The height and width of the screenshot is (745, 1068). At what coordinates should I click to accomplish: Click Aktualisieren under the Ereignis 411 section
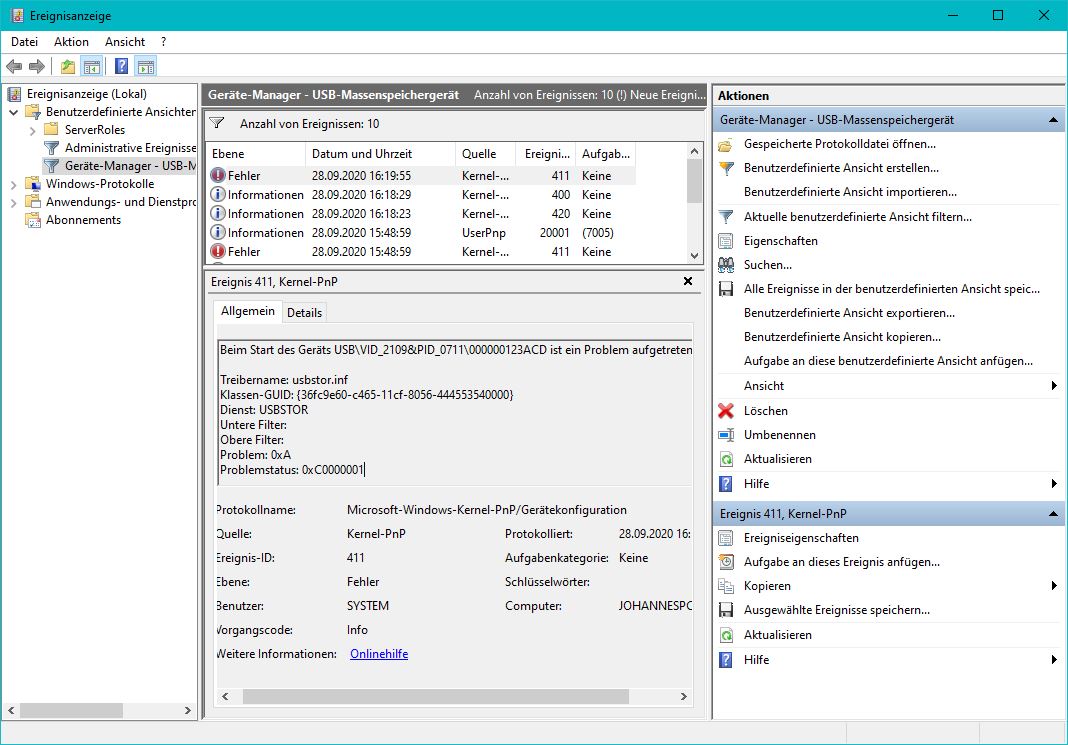[777, 635]
